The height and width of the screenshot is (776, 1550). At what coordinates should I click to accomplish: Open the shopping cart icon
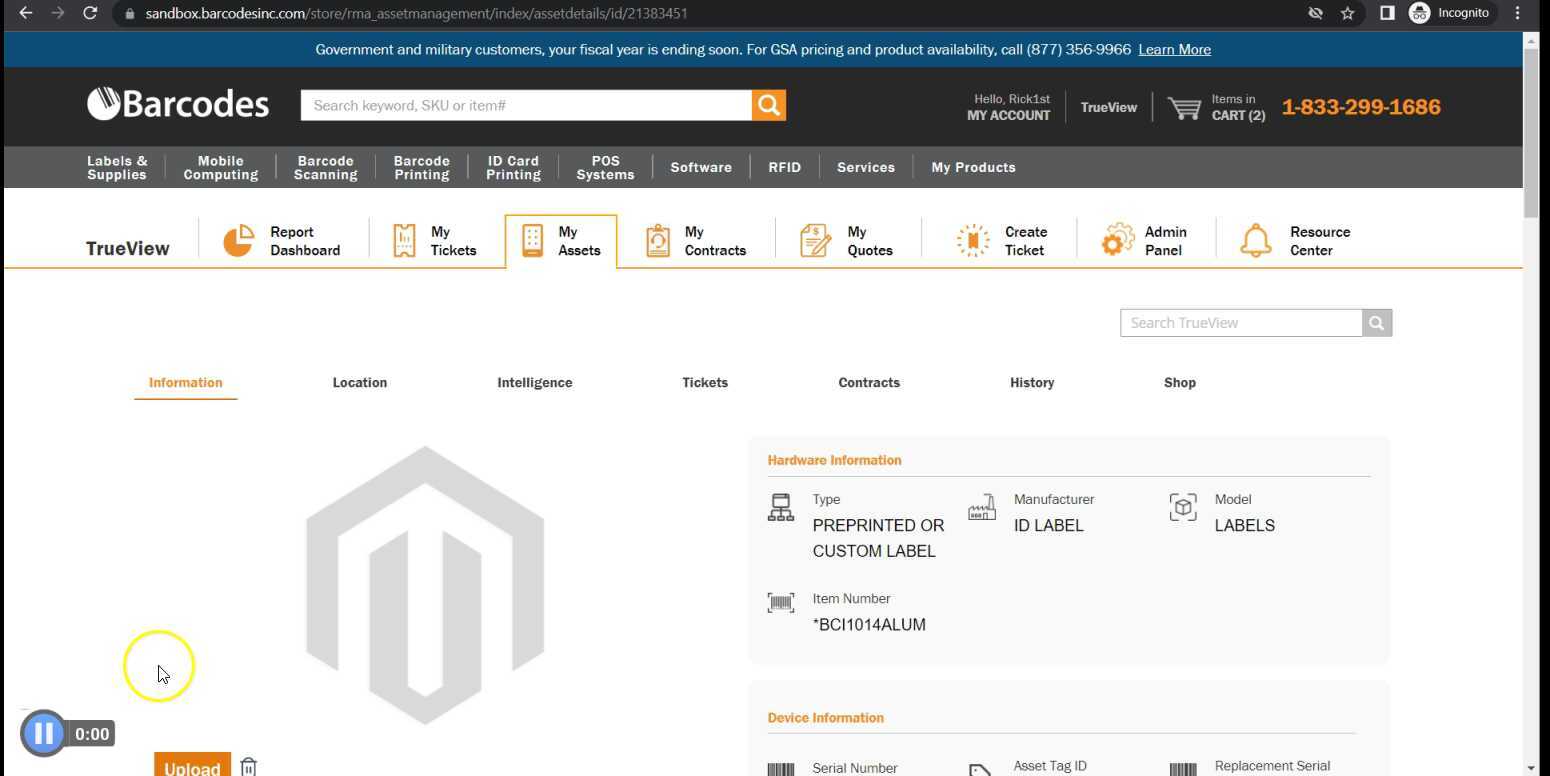tap(1184, 108)
